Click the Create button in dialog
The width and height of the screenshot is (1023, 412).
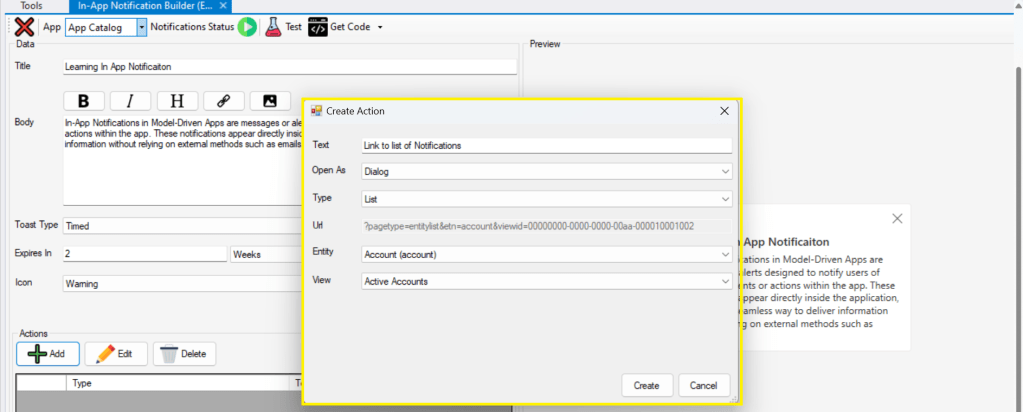click(x=646, y=385)
